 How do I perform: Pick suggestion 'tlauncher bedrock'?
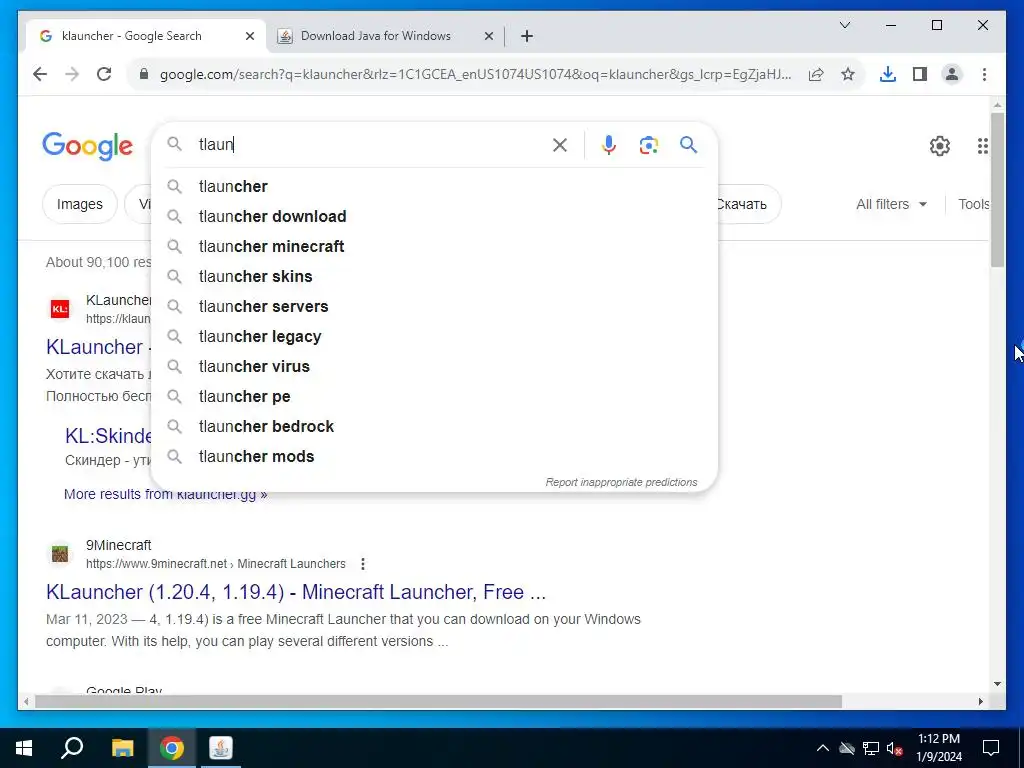[434, 426]
